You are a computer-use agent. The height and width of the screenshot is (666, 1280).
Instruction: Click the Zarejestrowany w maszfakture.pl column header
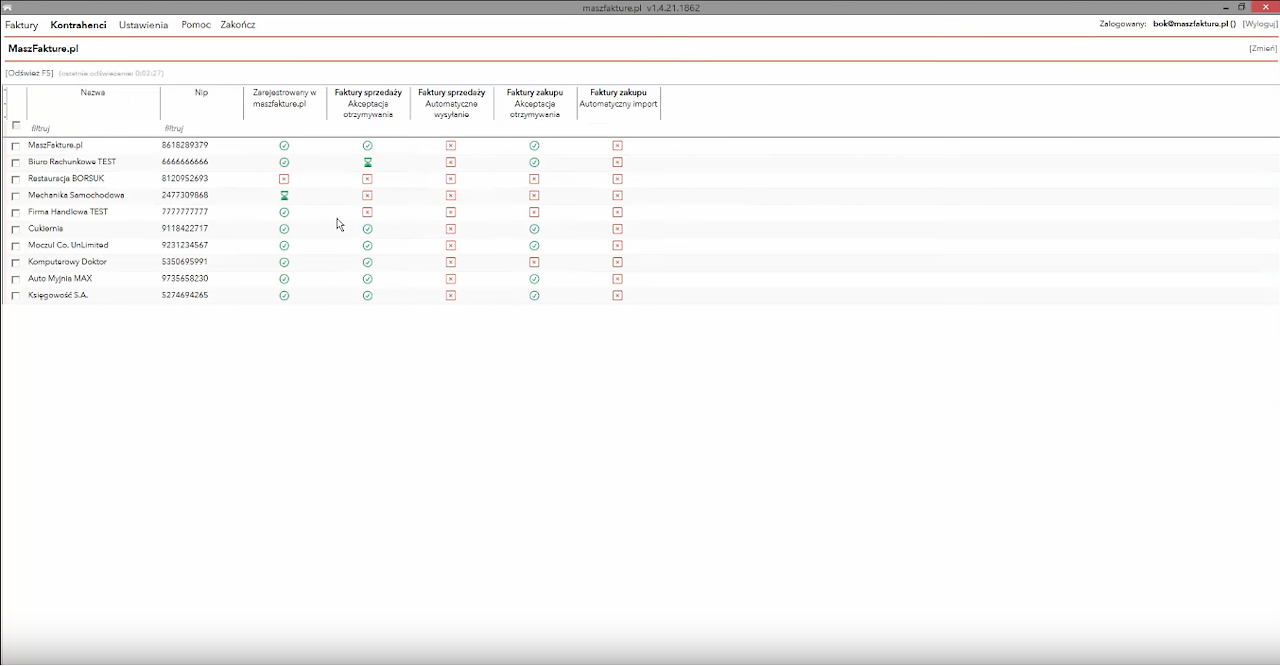pyautogui.click(x=285, y=98)
